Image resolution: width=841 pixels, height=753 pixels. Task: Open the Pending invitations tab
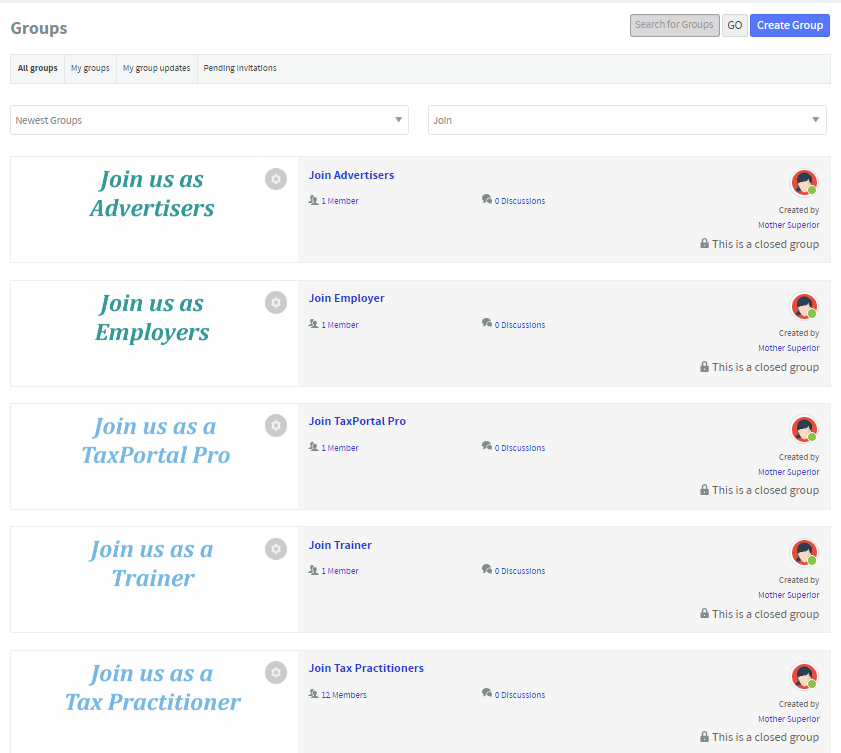point(240,69)
